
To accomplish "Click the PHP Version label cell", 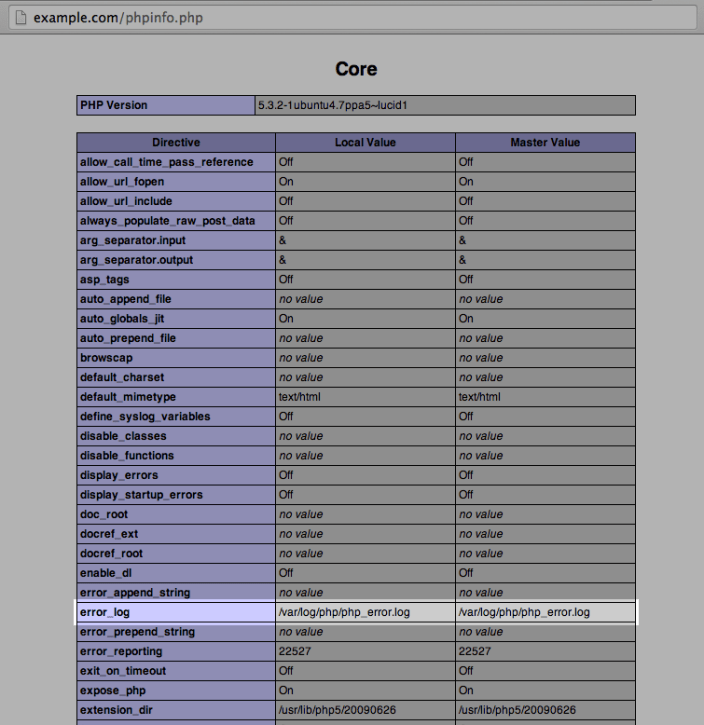I will pyautogui.click(x=166, y=105).
